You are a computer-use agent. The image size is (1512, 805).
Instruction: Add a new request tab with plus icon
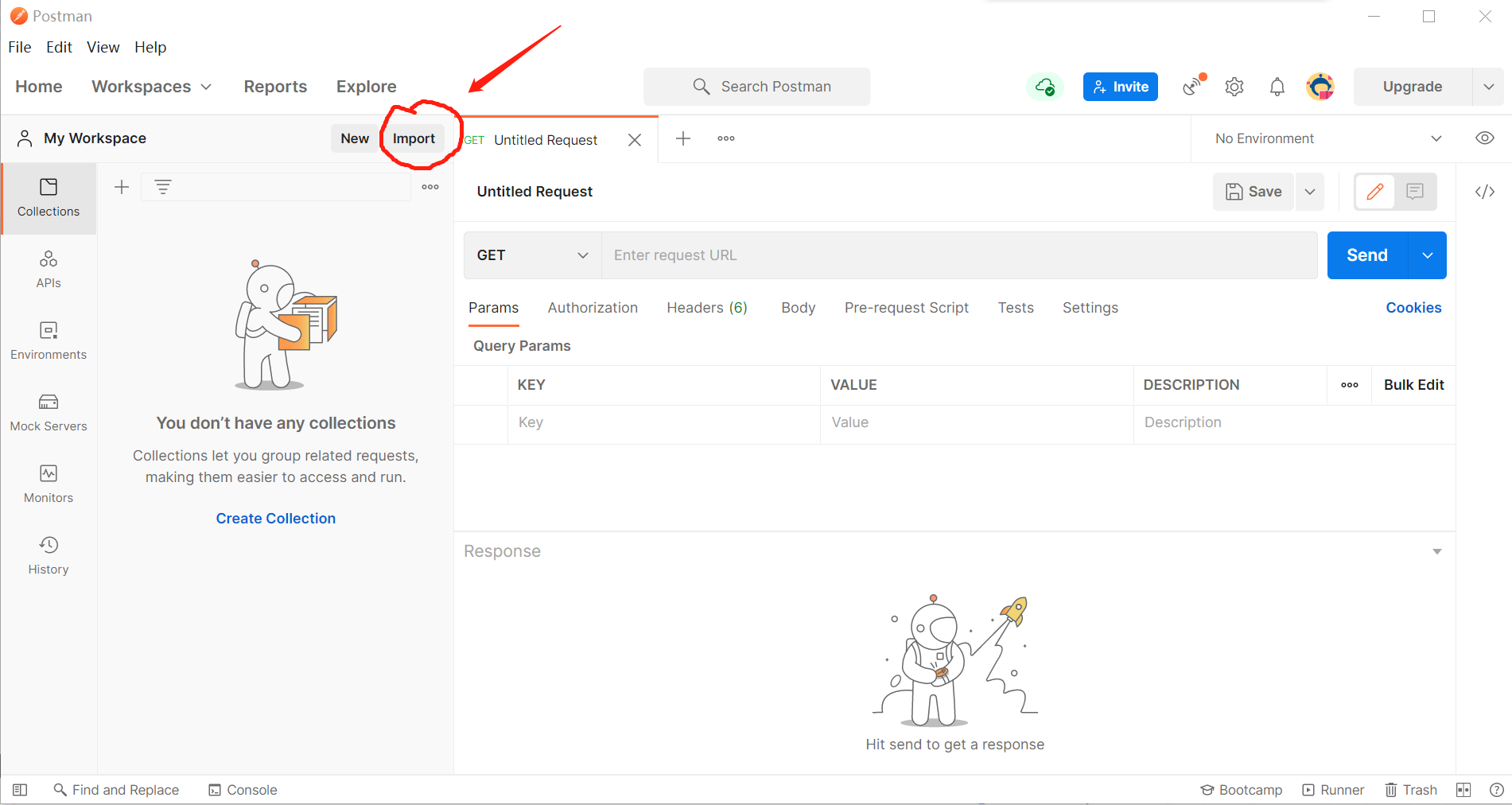[683, 138]
